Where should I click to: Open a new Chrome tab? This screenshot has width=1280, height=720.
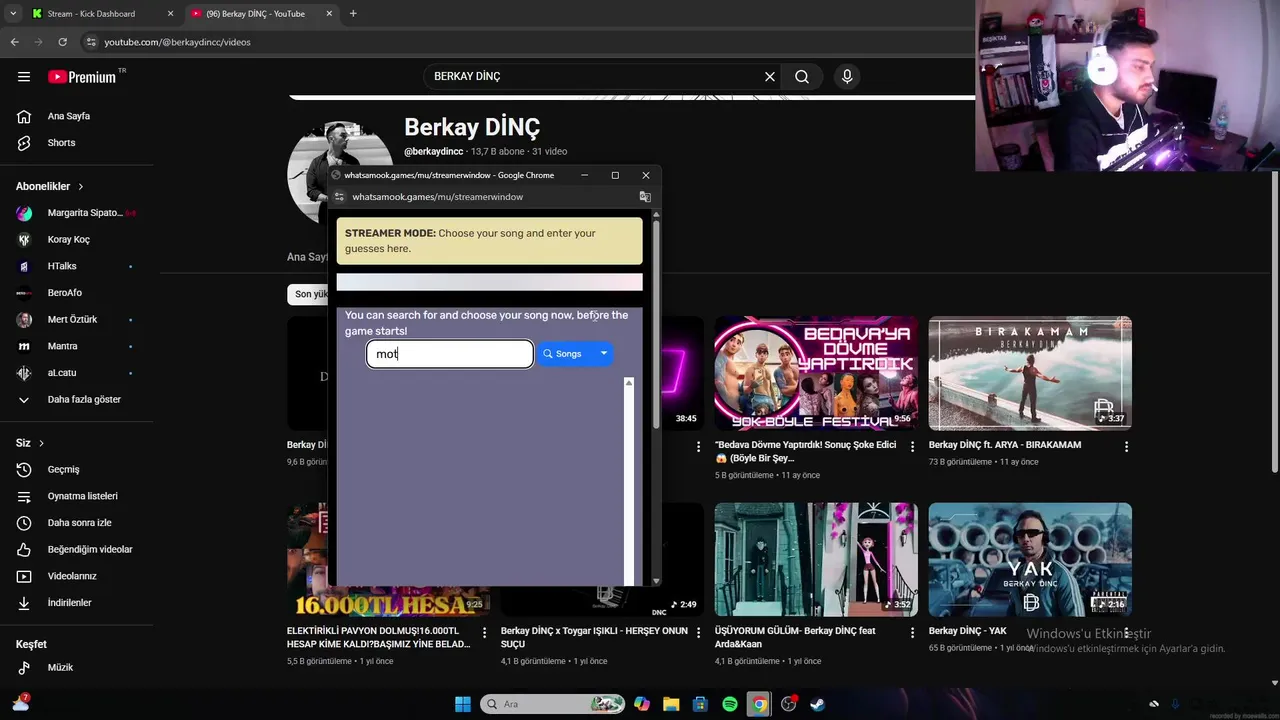coord(353,14)
